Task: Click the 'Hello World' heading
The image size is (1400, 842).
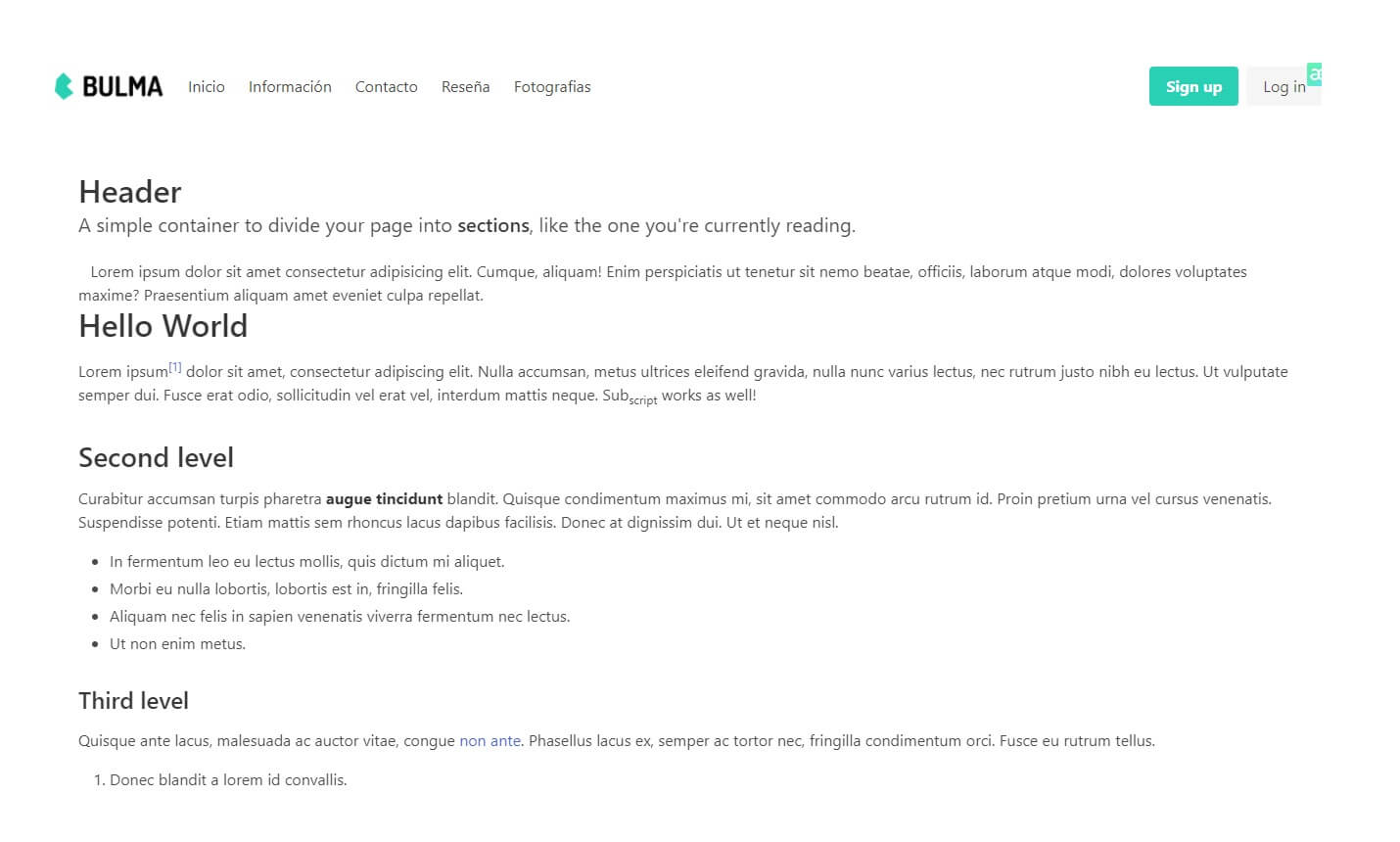Action: click(163, 326)
